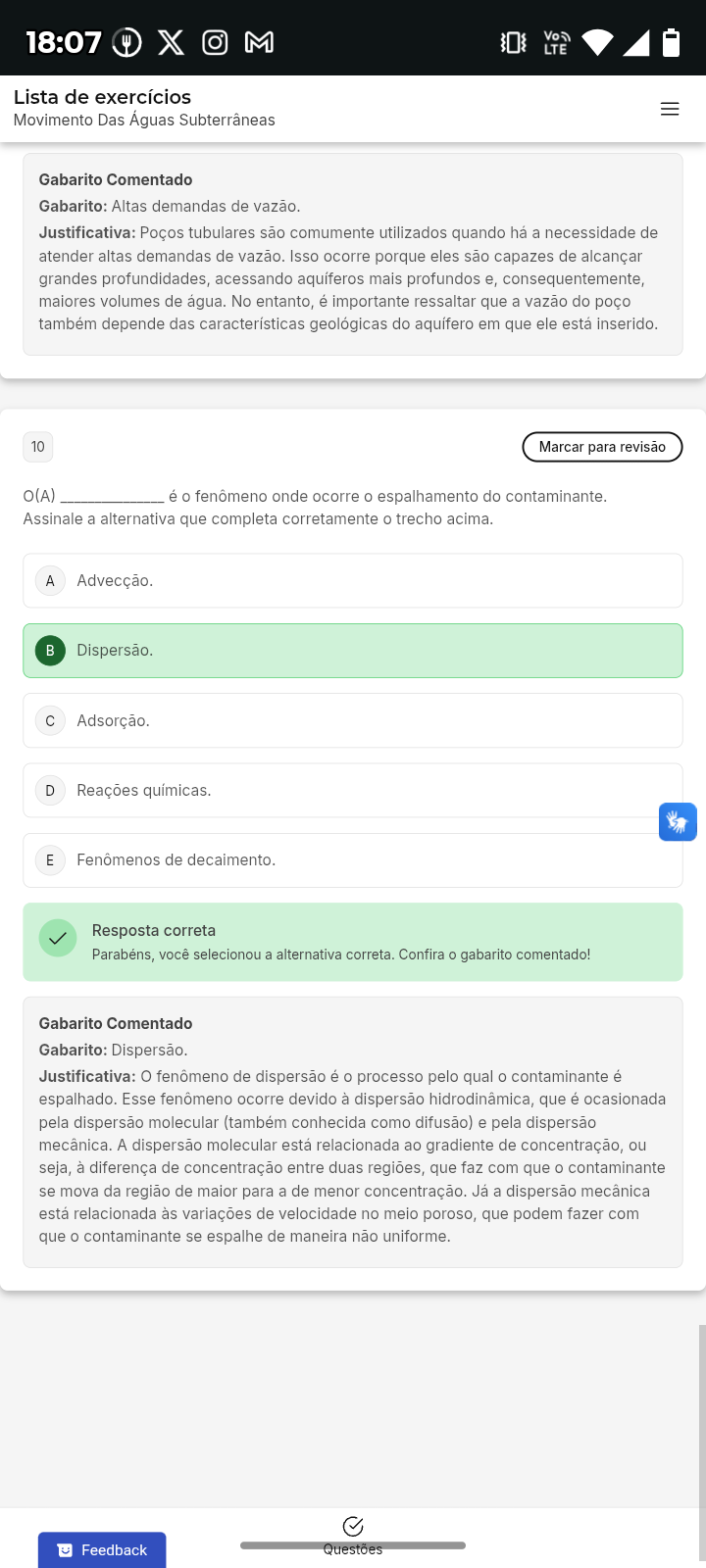Tap the Wi-Fi signal status icon
The height and width of the screenshot is (1568, 706).
pos(597,42)
